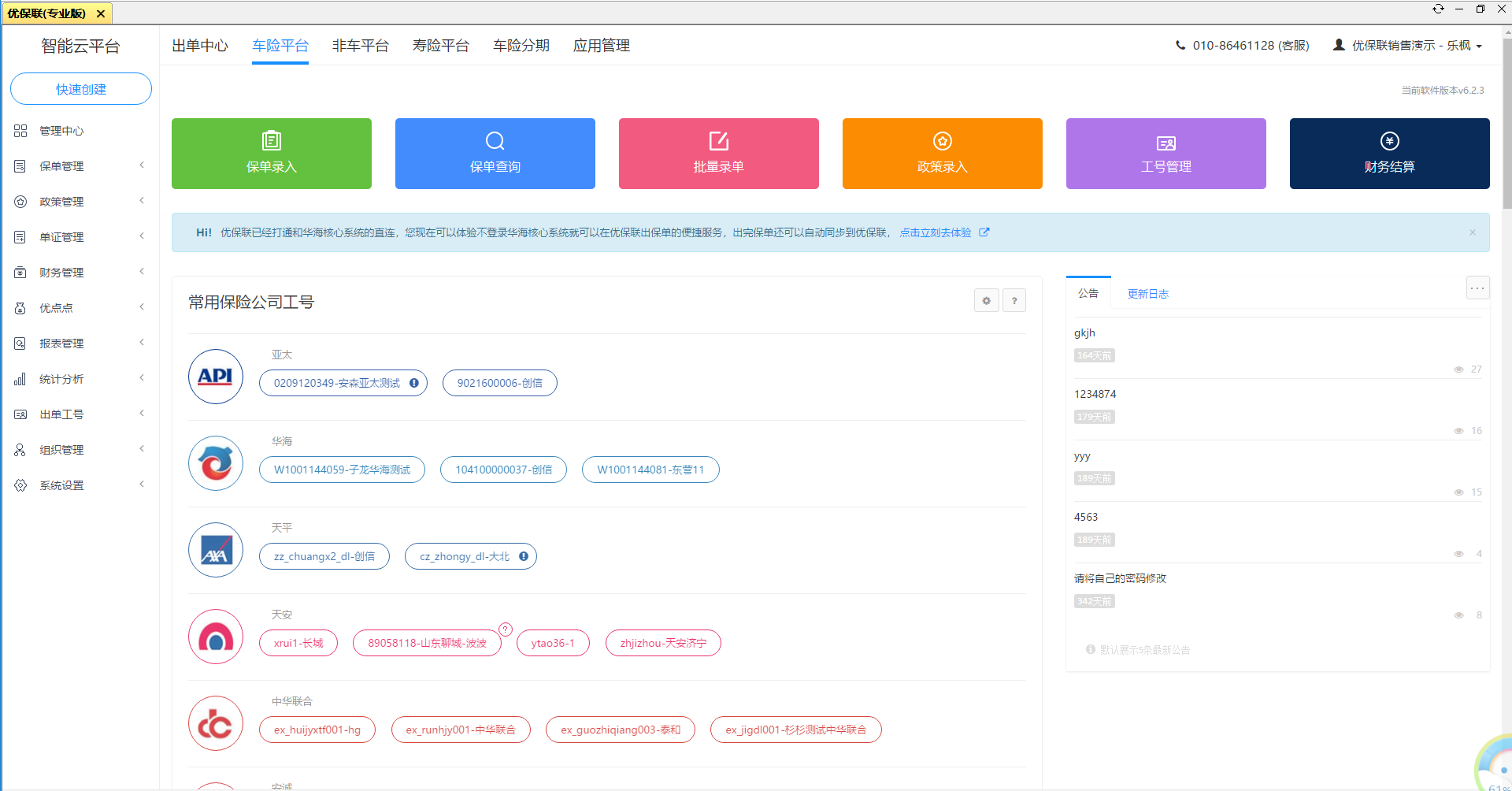Open the blue 保单查询 tile

(x=495, y=154)
